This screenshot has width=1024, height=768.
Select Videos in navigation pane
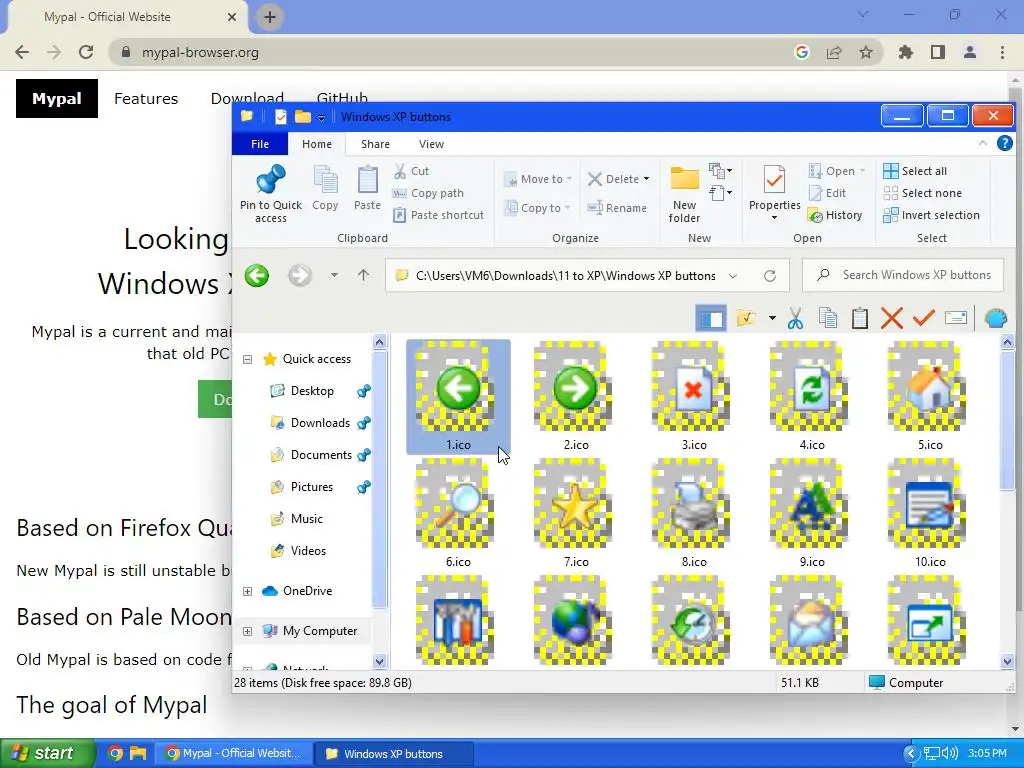[x=308, y=551]
